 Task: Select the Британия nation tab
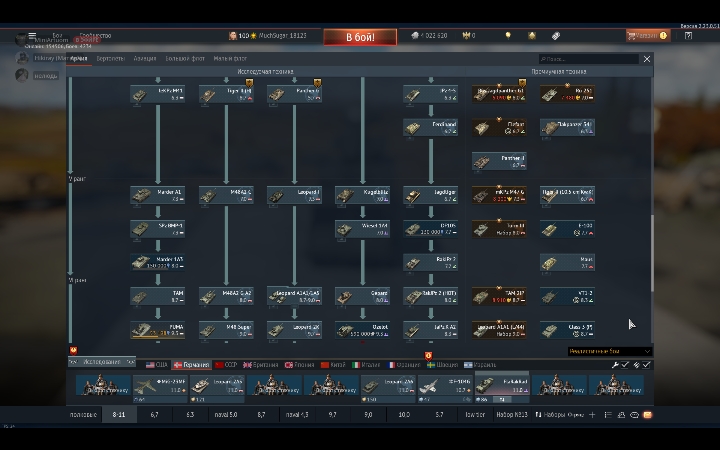(x=260, y=365)
